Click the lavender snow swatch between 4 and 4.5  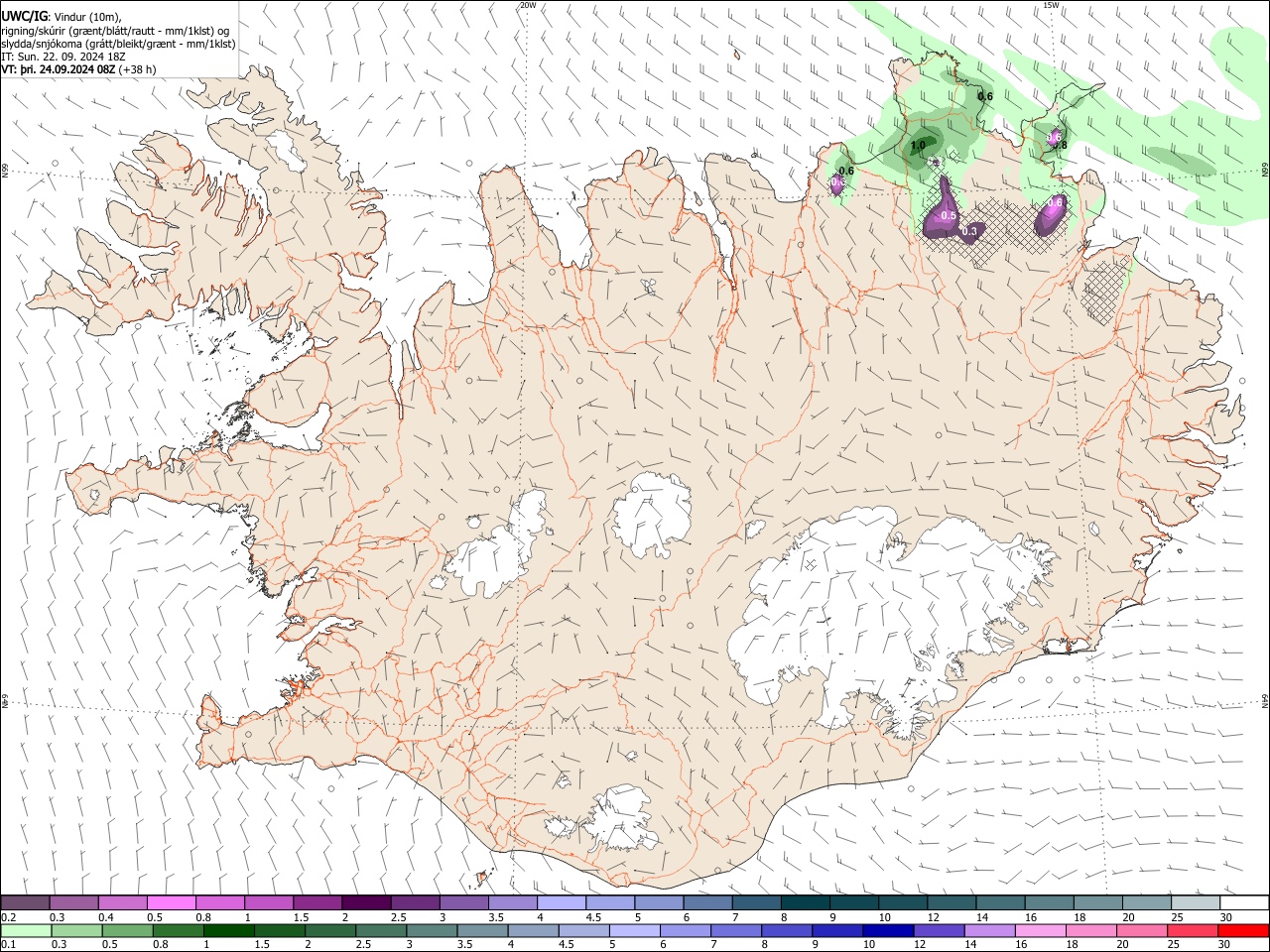tap(561, 902)
